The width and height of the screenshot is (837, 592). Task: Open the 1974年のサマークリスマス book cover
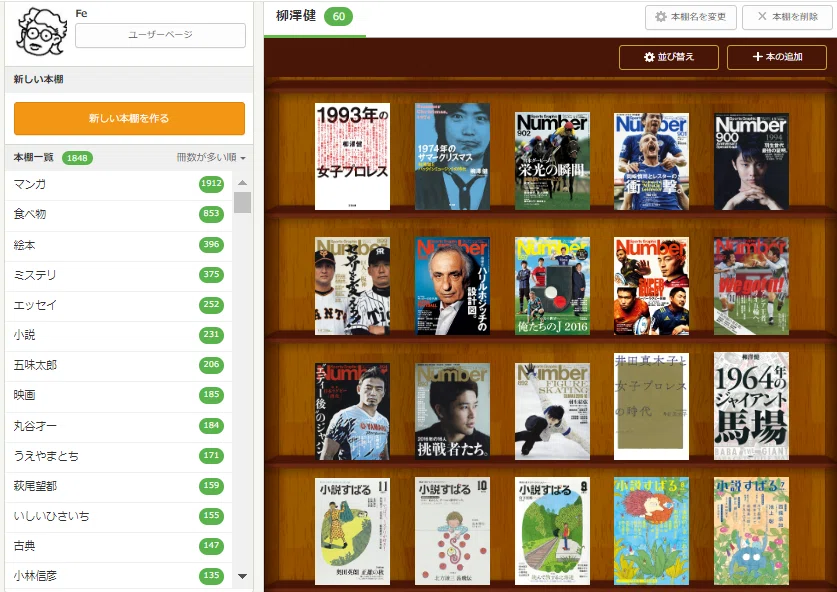pos(452,156)
